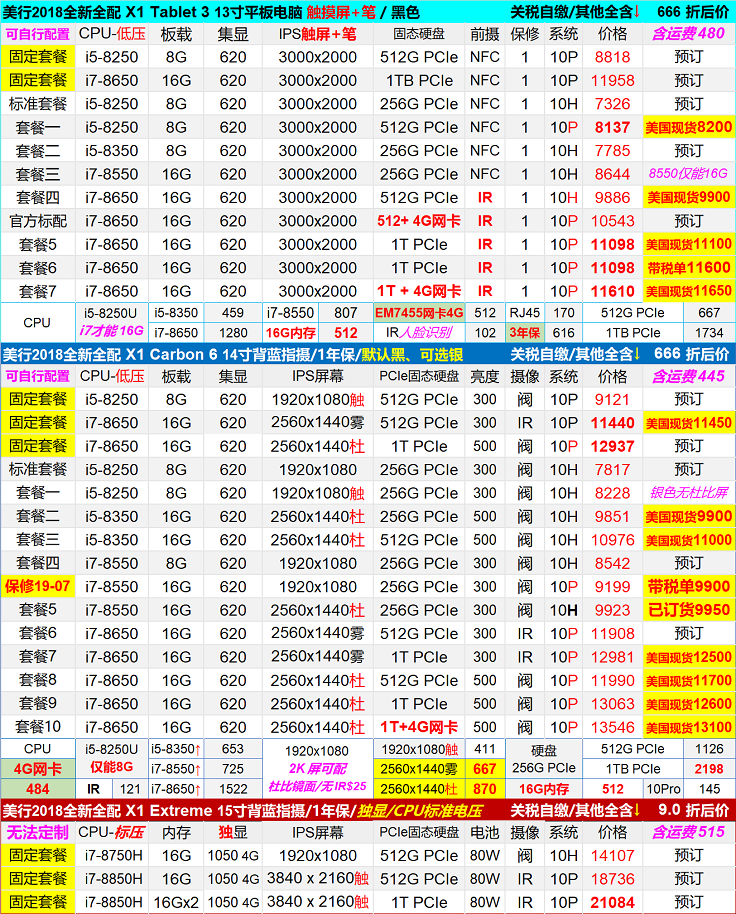Click the yellow price cell 870
Screen dimensions: 736x914
tap(484, 789)
